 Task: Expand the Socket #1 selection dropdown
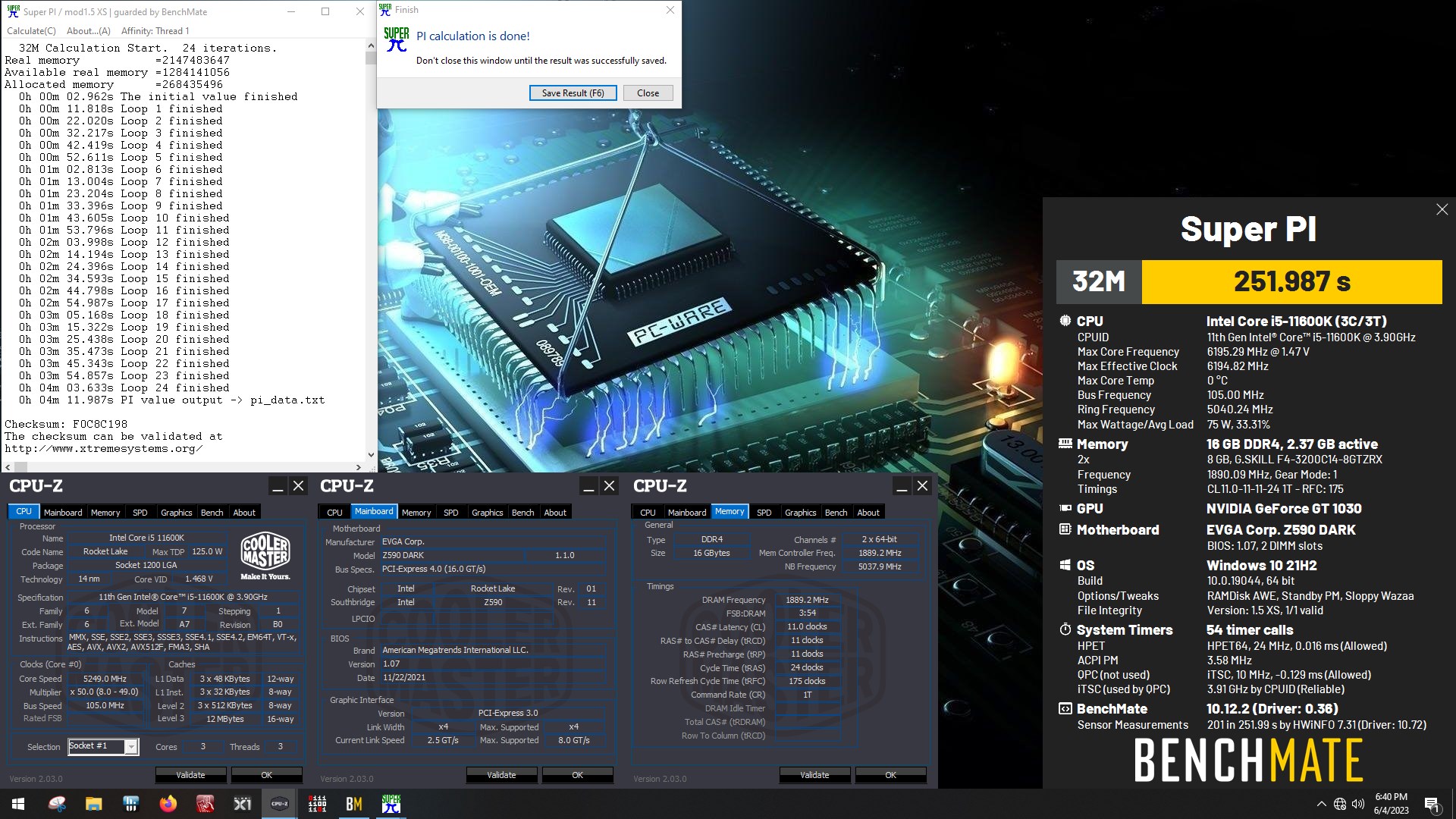coord(131,747)
